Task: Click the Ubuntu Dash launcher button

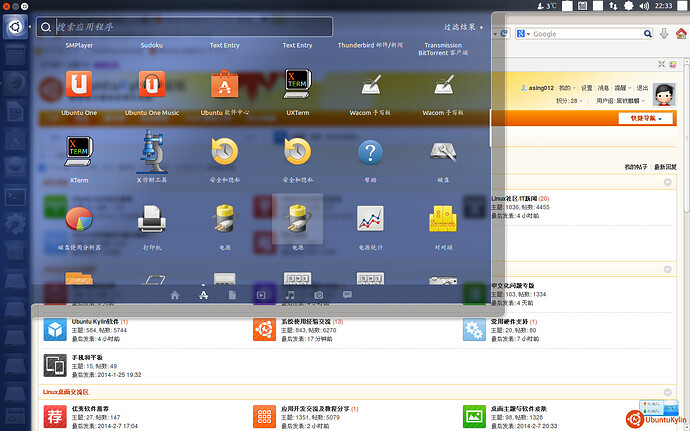Action: tap(15, 27)
